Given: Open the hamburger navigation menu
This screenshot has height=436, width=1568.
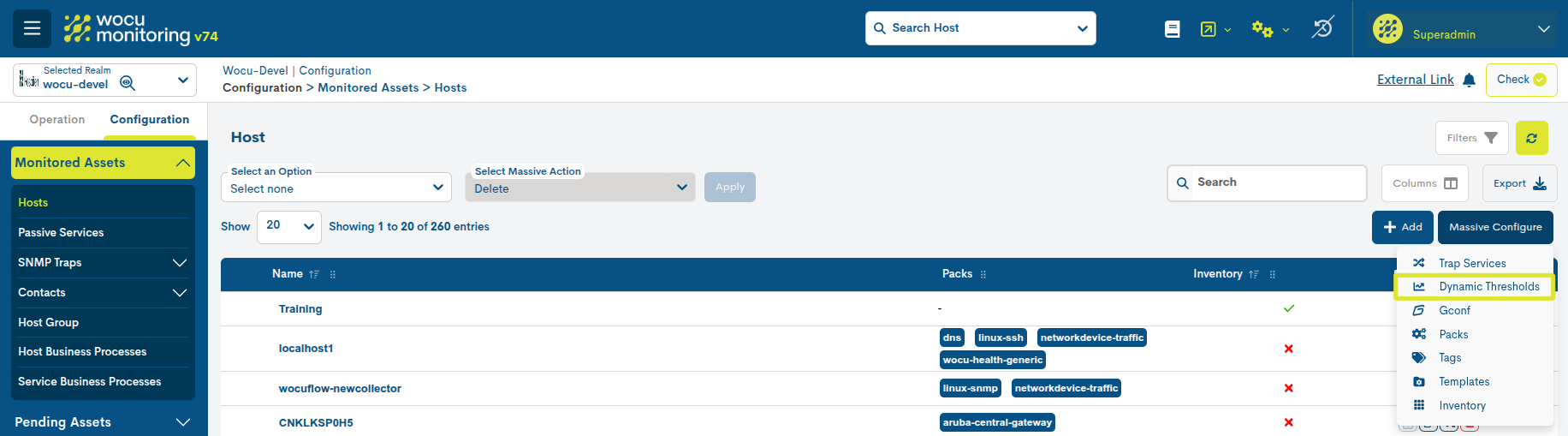Looking at the screenshot, I should (32, 28).
